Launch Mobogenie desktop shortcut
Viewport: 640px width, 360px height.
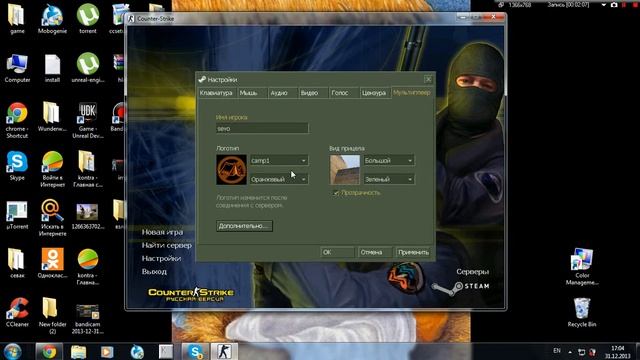[52, 18]
